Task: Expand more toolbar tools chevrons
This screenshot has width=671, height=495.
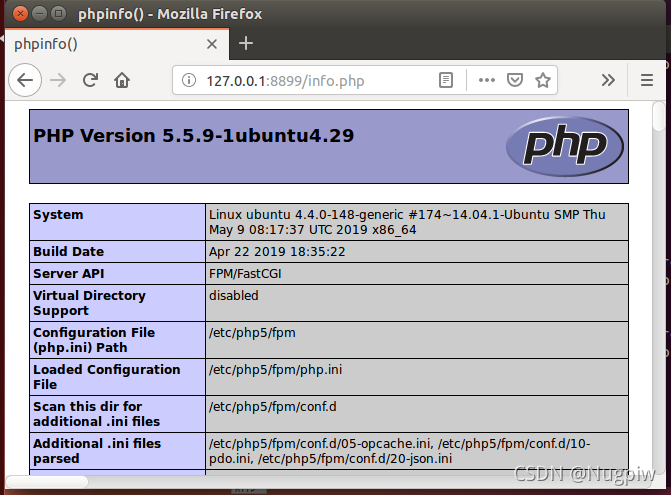Action: (x=608, y=80)
